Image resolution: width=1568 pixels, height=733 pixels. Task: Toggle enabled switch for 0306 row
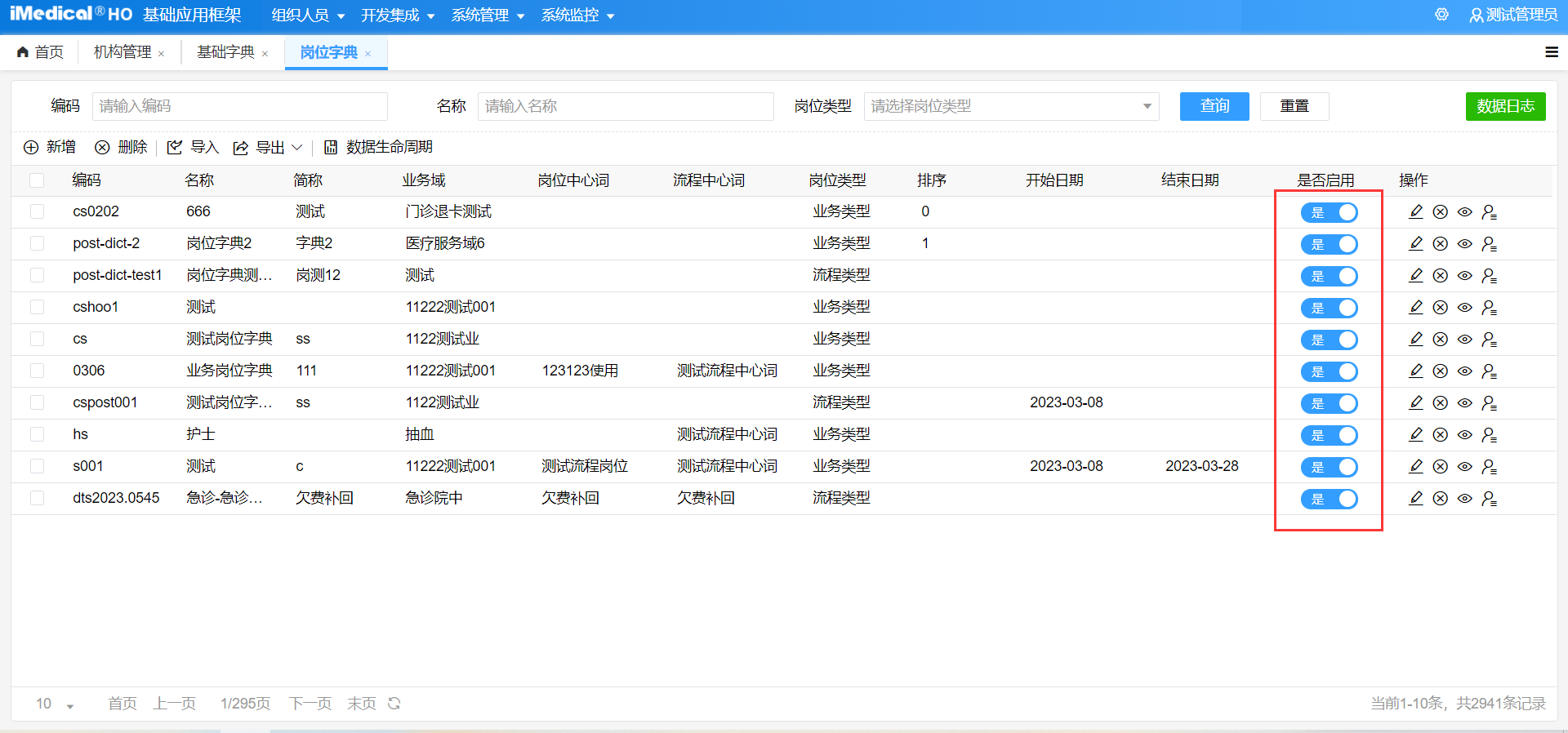1330,371
